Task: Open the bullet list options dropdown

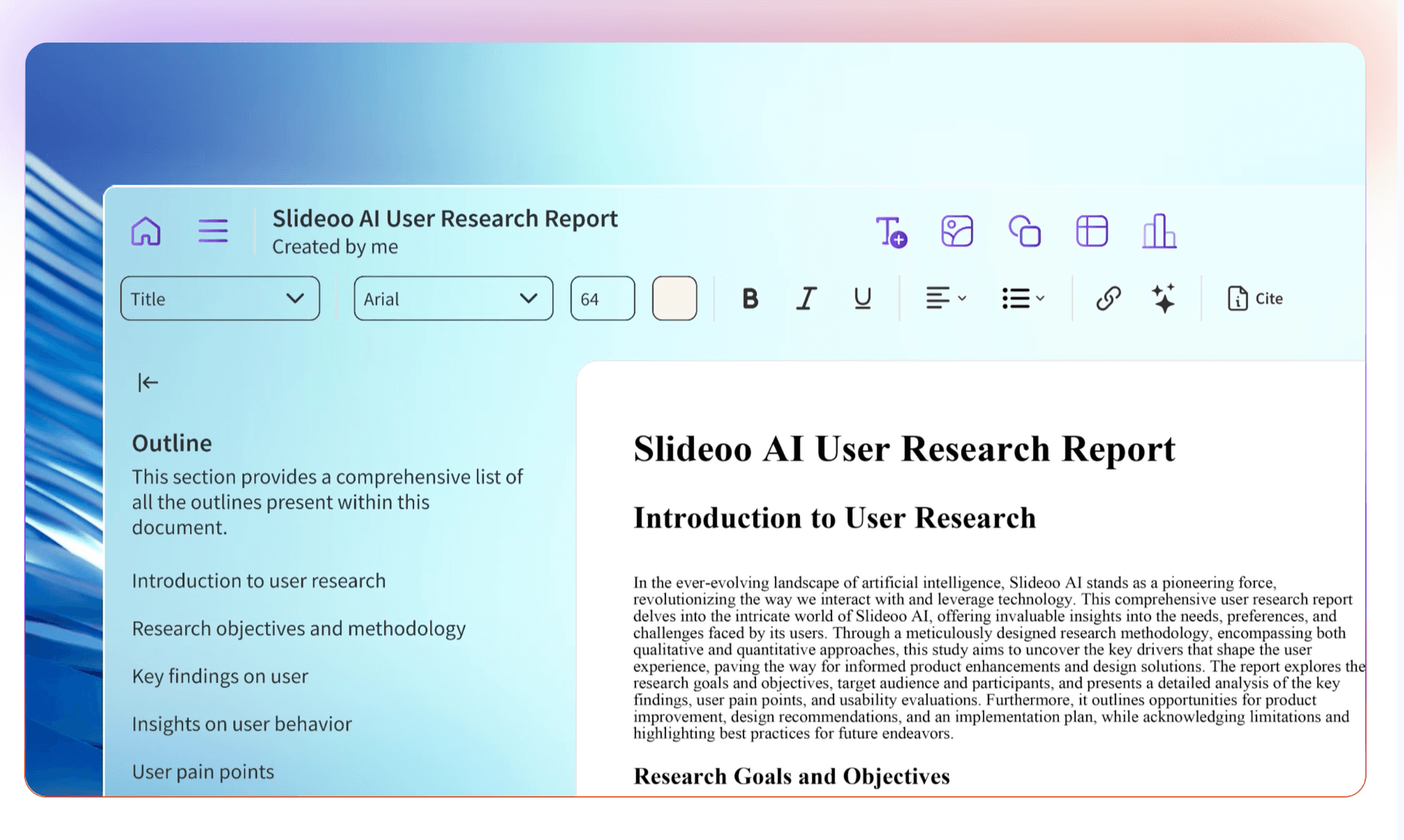Action: (x=1023, y=298)
